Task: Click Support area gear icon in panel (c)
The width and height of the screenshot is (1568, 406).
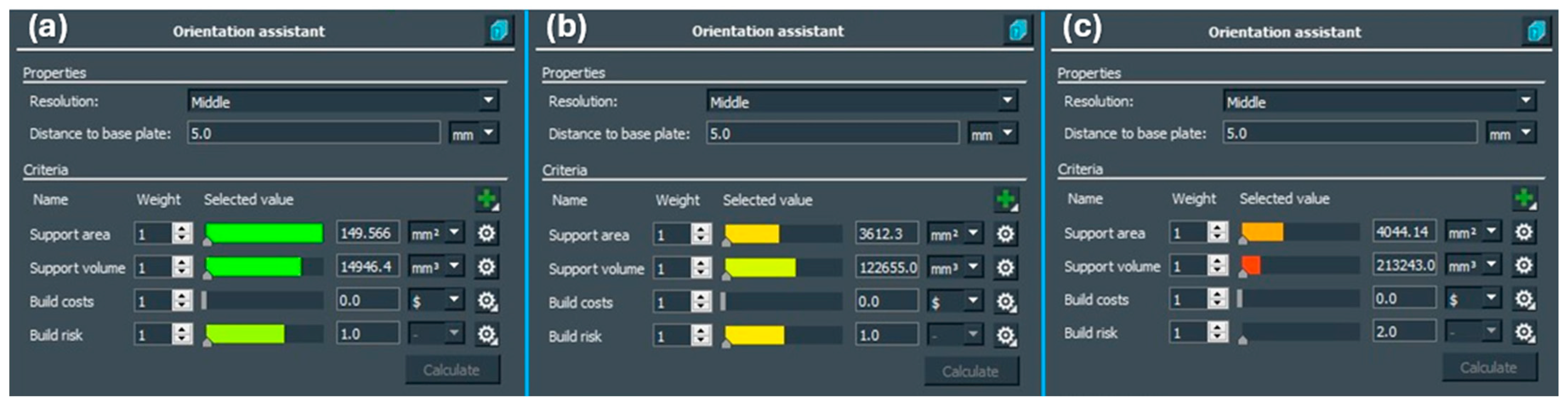Action: coord(1524,232)
